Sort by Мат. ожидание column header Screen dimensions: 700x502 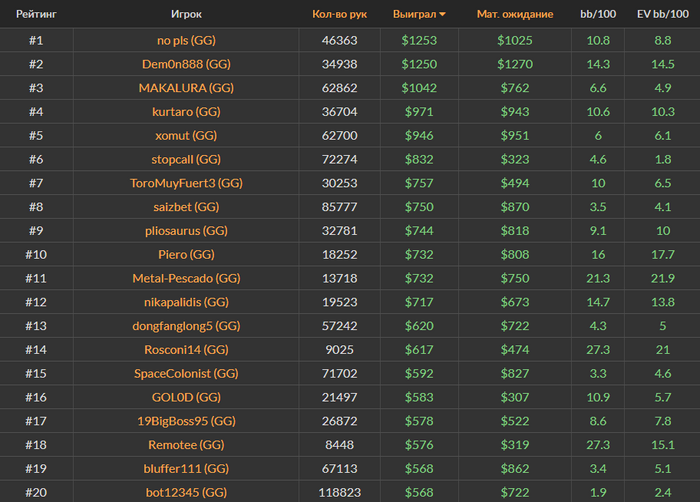pyautogui.click(x=514, y=15)
